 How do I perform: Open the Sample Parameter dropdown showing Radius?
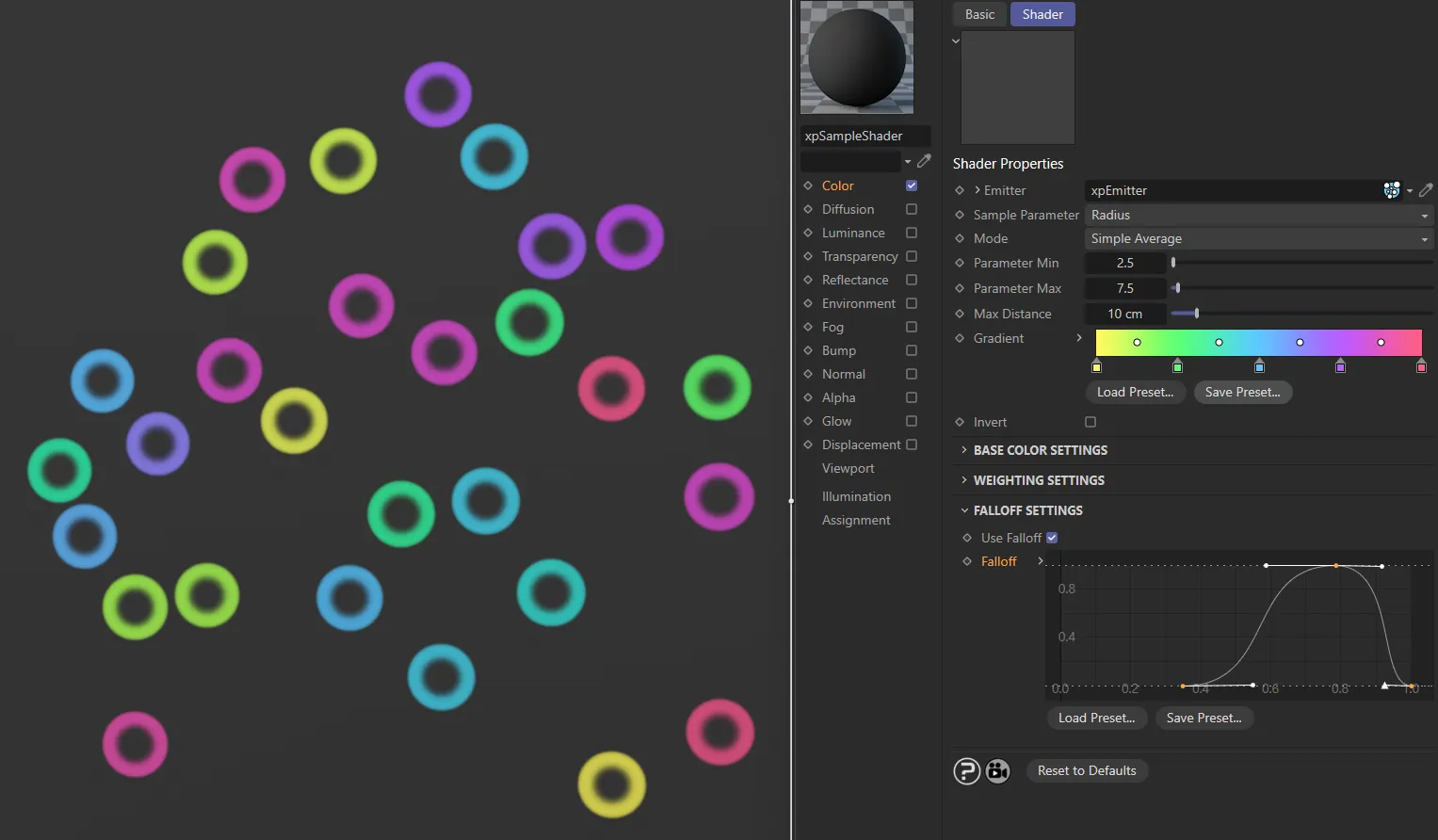pyautogui.click(x=1258, y=215)
